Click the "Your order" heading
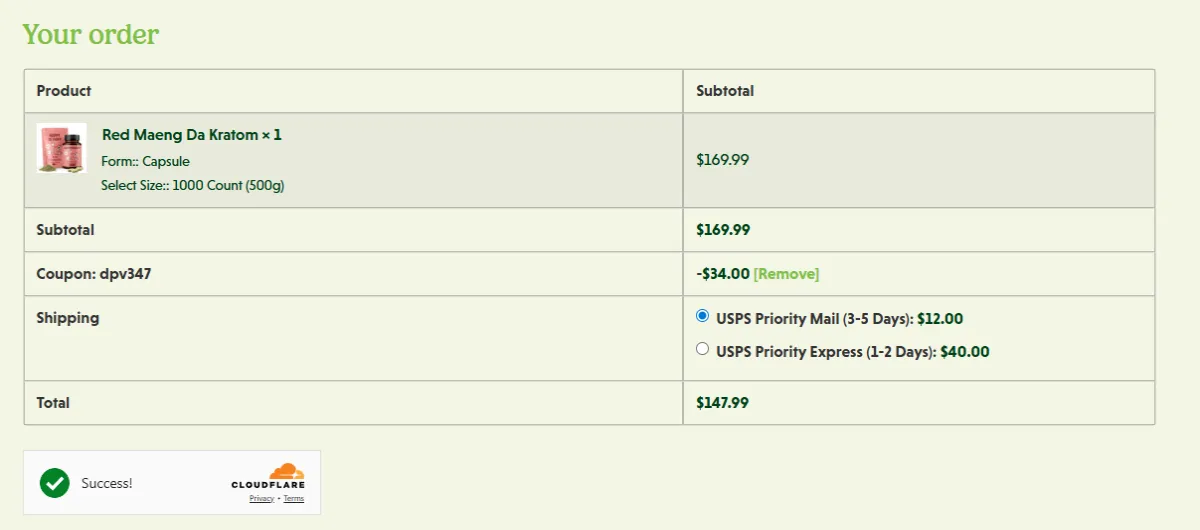The image size is (1200, 530). (90, 35)
